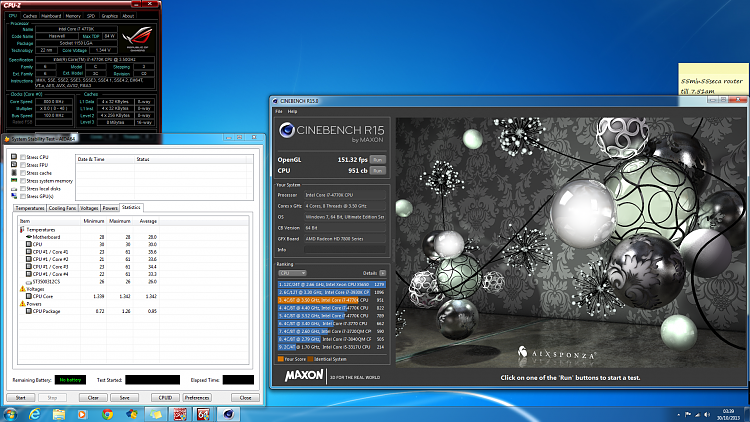Click the Clear button in AIDA64
This screenshot has height=422, width=750.
click(93, 398)
